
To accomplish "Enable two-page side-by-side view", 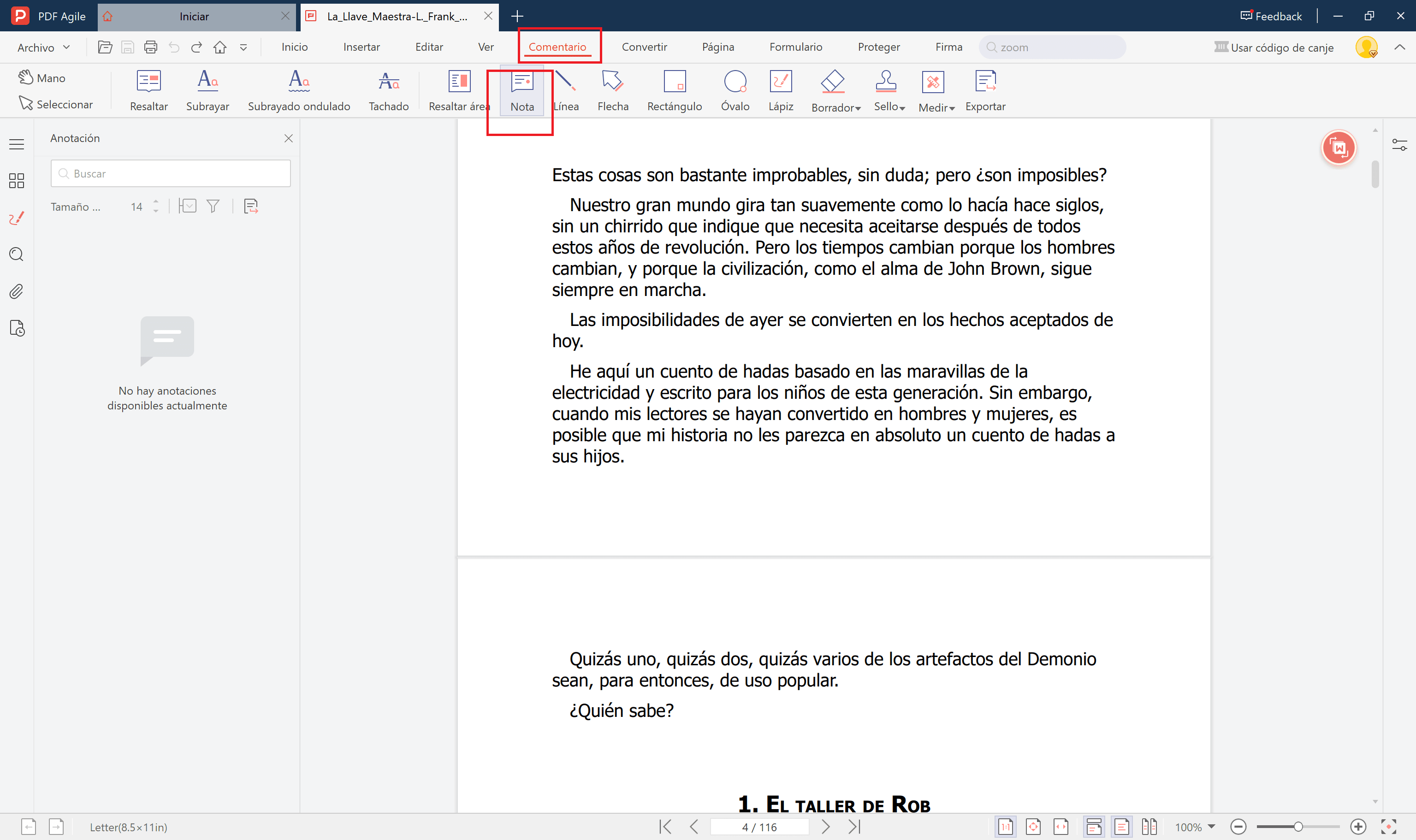I will pos(1149,827).
